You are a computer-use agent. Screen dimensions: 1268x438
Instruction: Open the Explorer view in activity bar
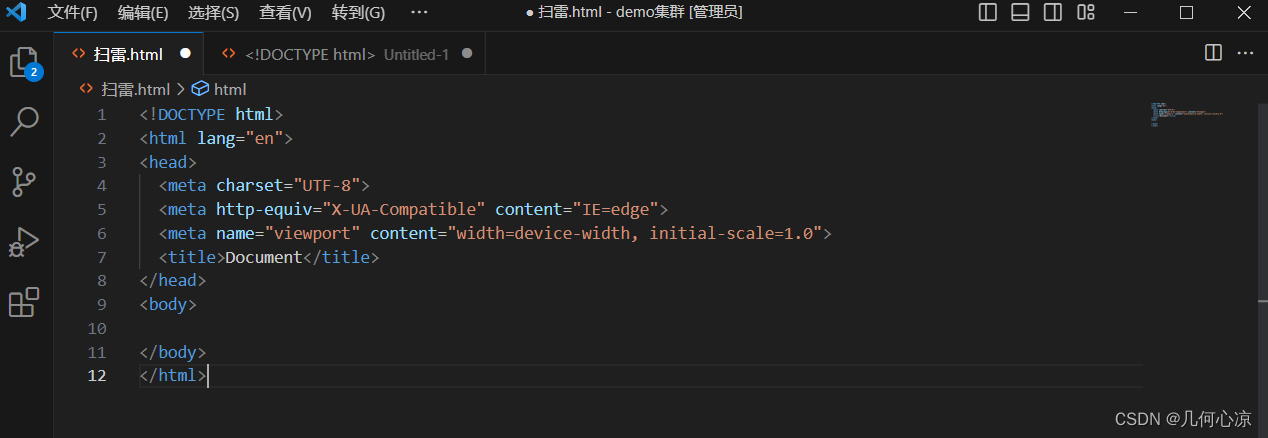tap(23, 62)
